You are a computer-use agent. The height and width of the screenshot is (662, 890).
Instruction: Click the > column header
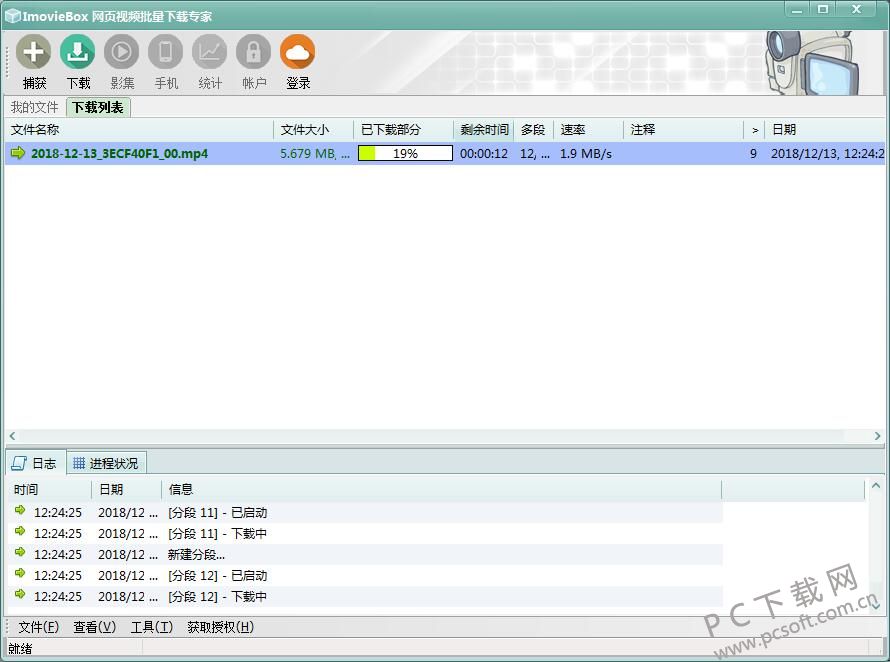[x=754, y=129]
